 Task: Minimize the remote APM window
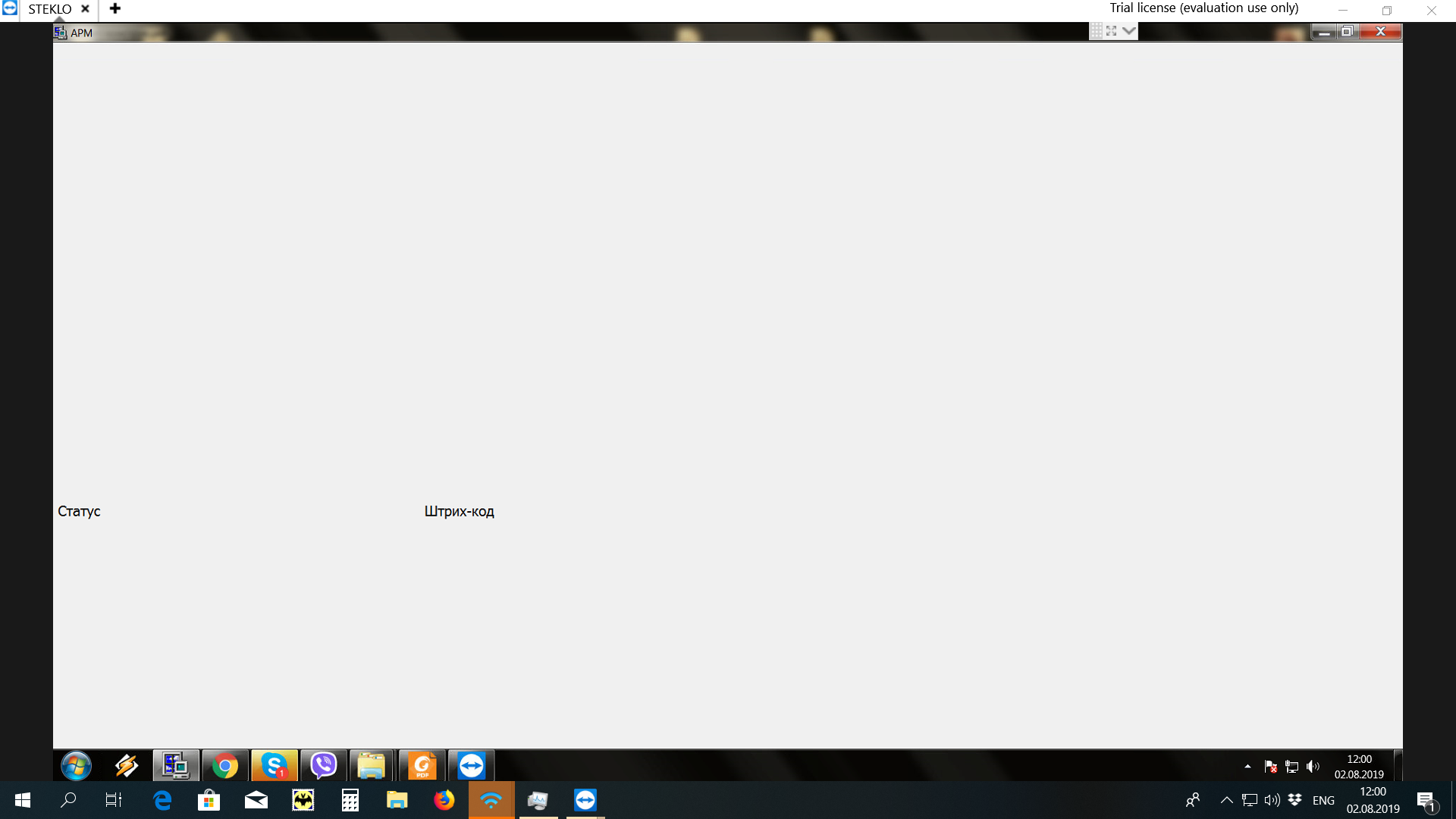click(x=1324, y=32)
